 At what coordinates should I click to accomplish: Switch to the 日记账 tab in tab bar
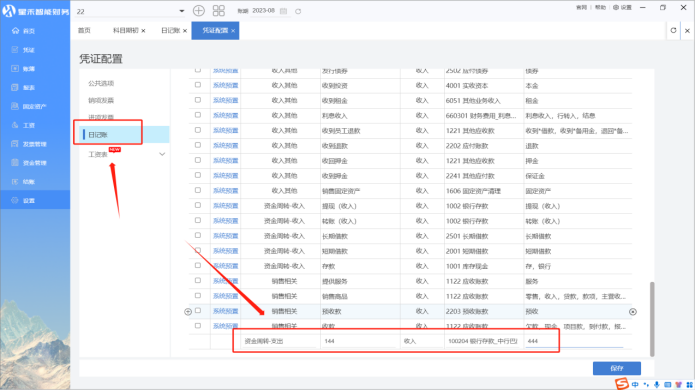coord(171,30)
